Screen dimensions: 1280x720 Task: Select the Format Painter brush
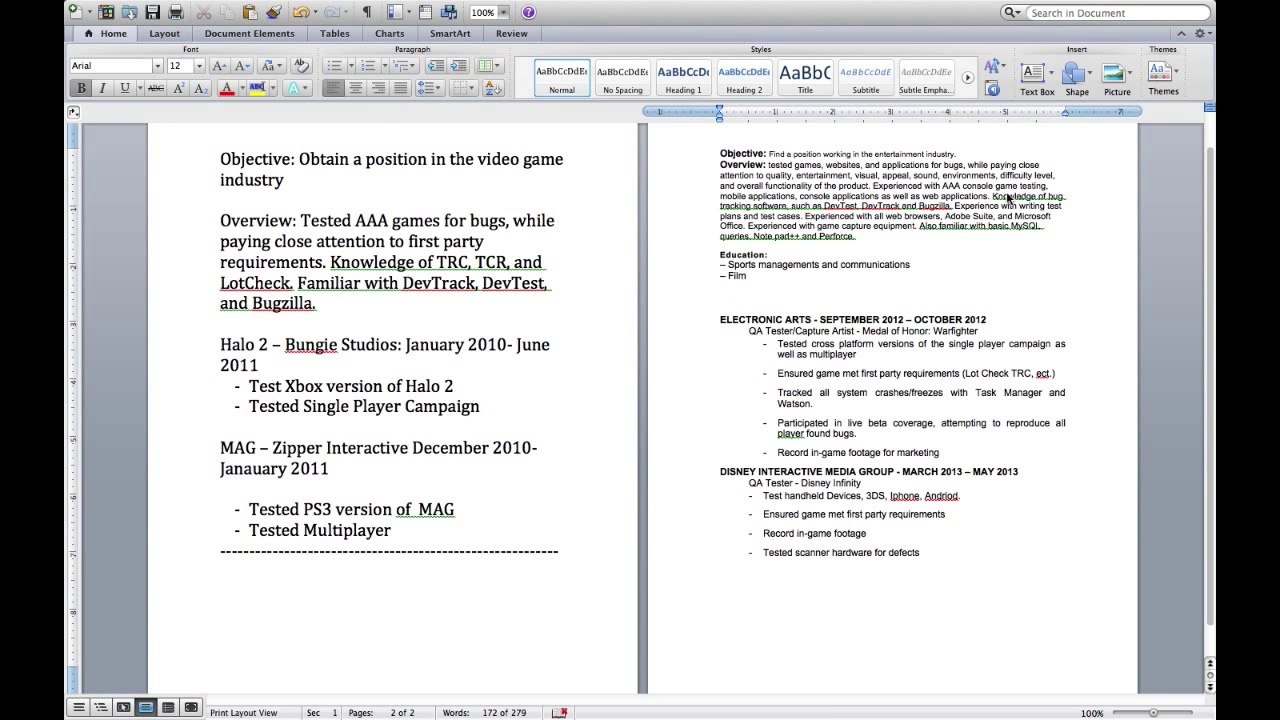(x=274, y=12)
